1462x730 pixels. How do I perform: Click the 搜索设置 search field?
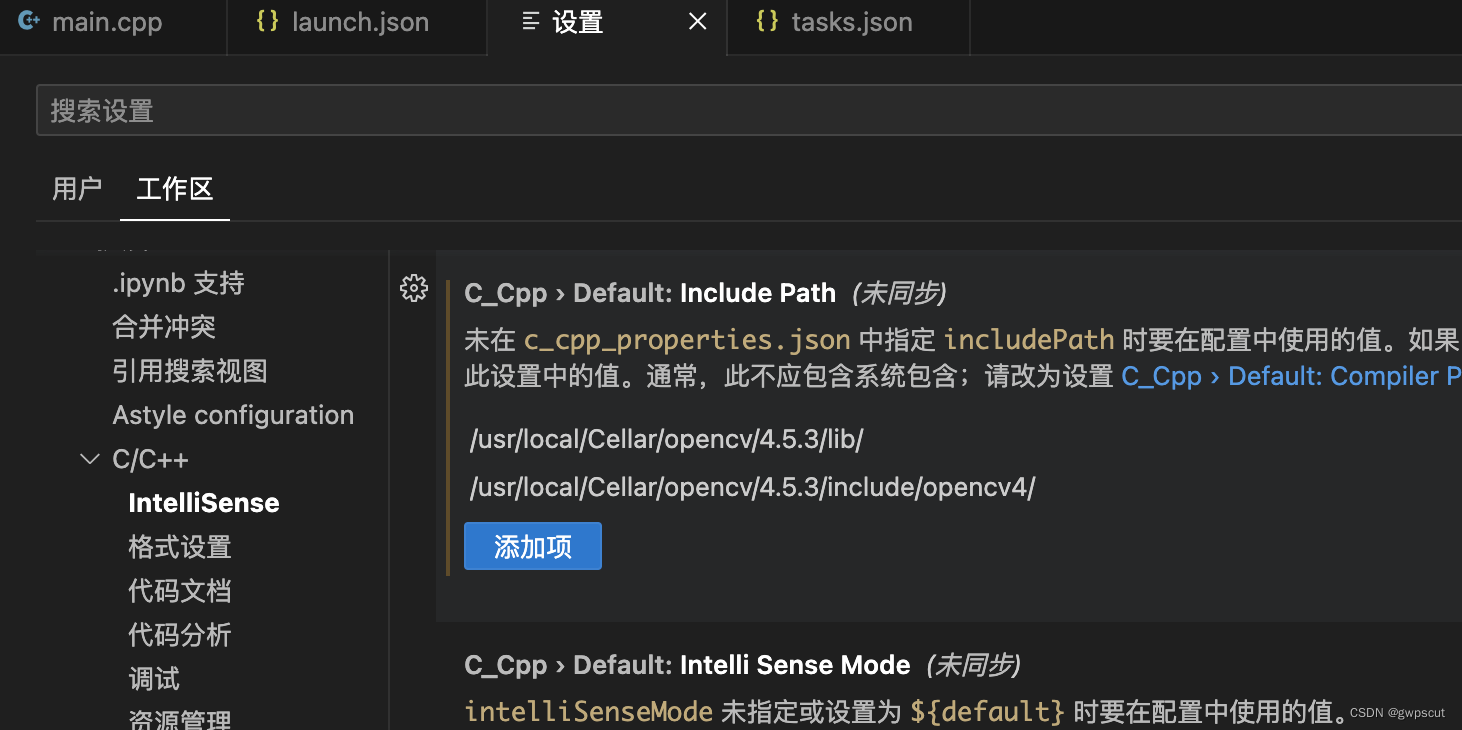click(400, 110)
